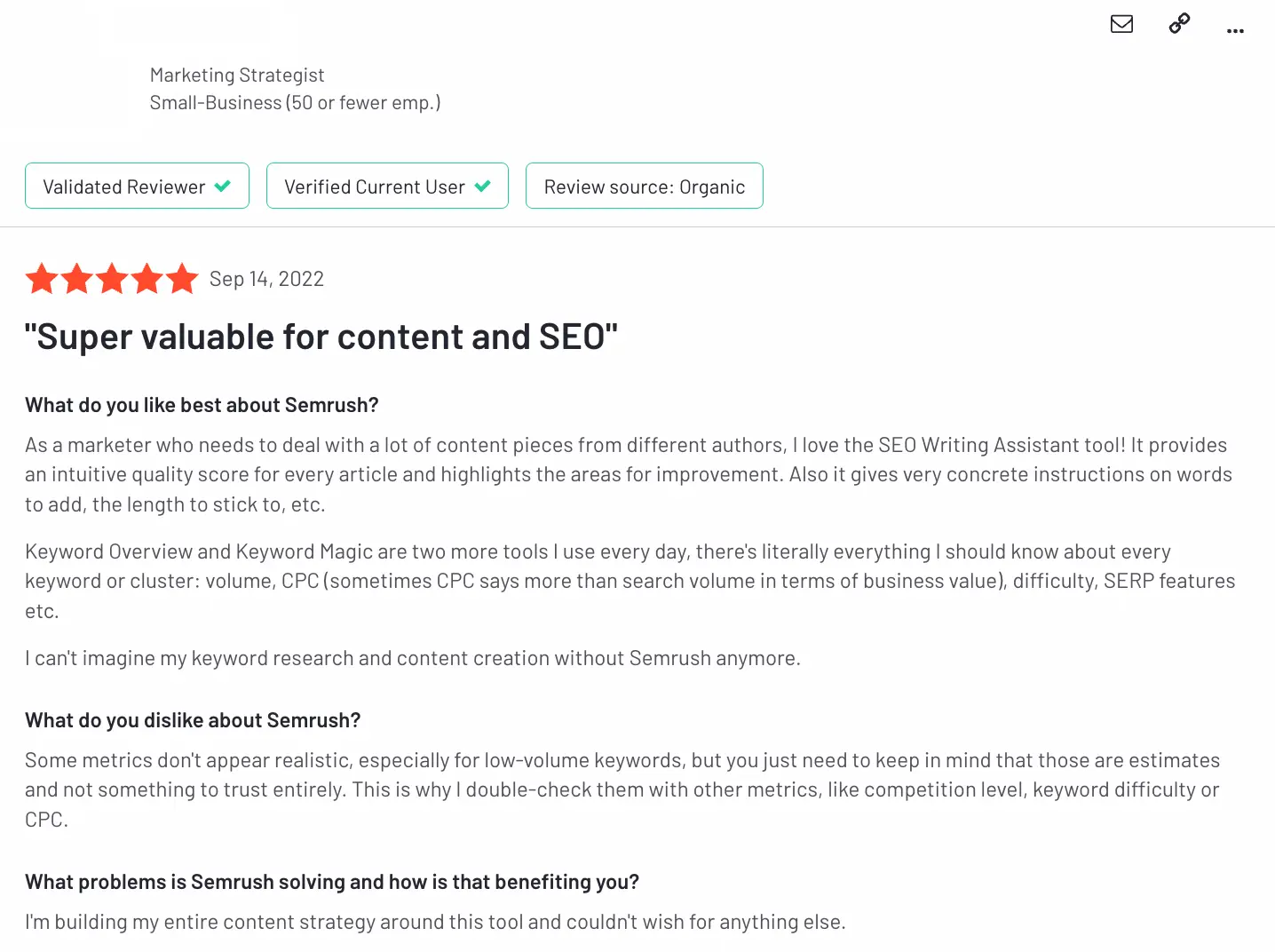
Task: Click the Verified Current User badge
Action: point(387,186)
